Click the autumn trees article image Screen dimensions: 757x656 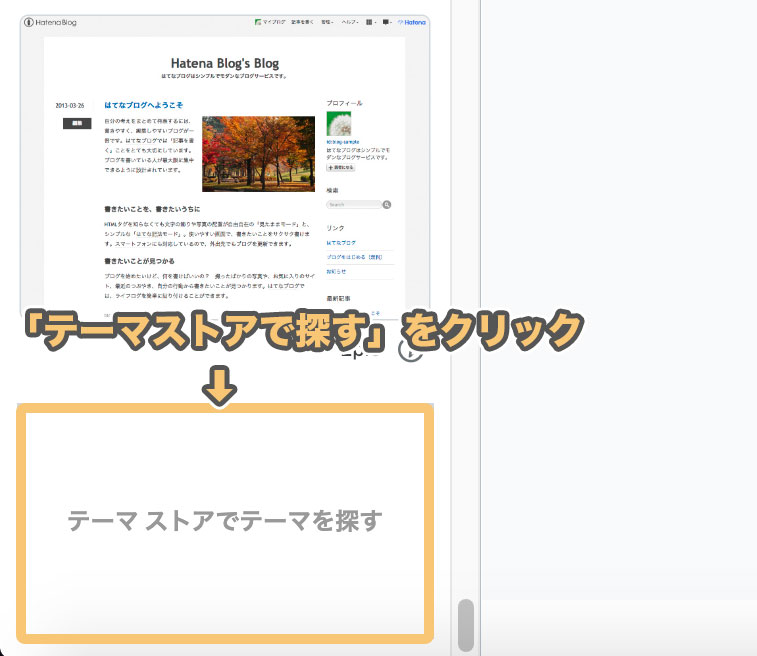258,153
